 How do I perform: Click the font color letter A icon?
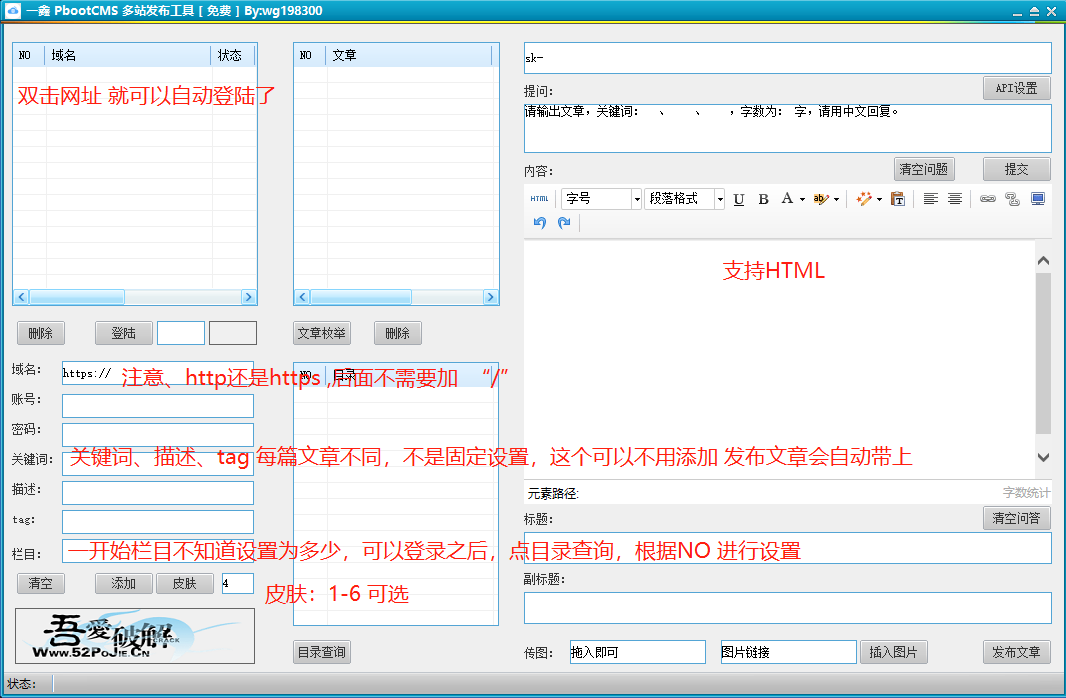pyautogui.click(x=787, y=198)
